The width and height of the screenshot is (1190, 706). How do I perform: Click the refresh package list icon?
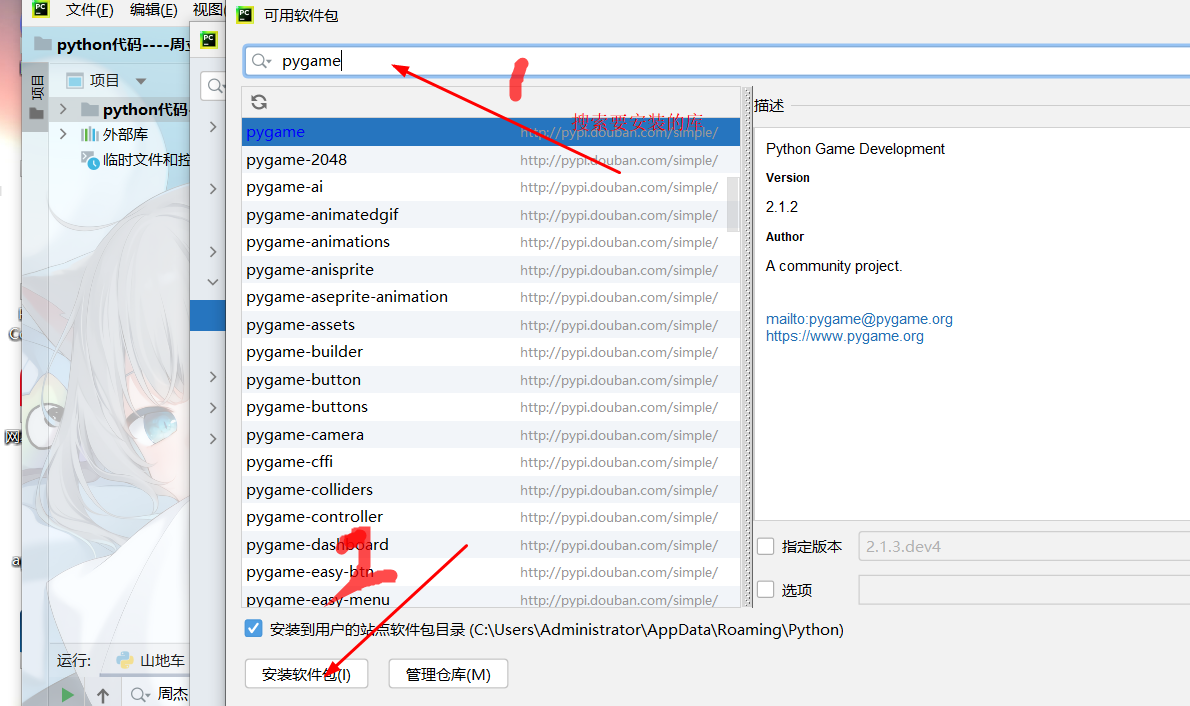[x=259, y=102]
